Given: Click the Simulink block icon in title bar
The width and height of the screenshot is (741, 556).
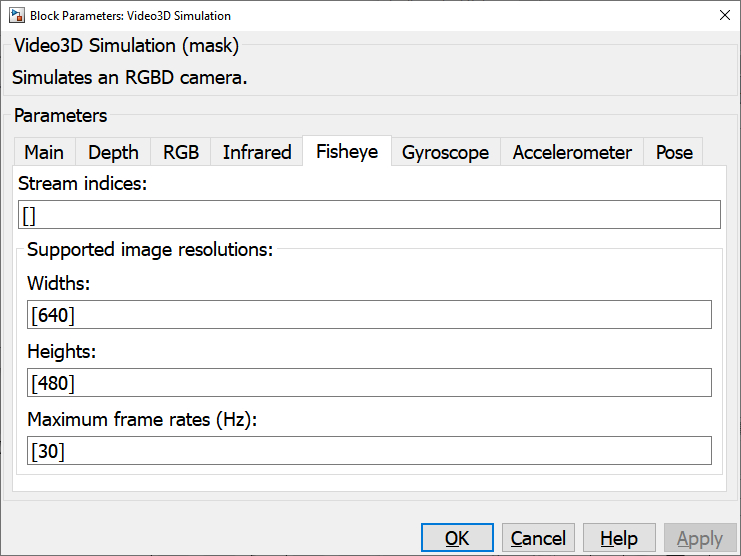Looking at the screenshot, I should click(17, 15).
